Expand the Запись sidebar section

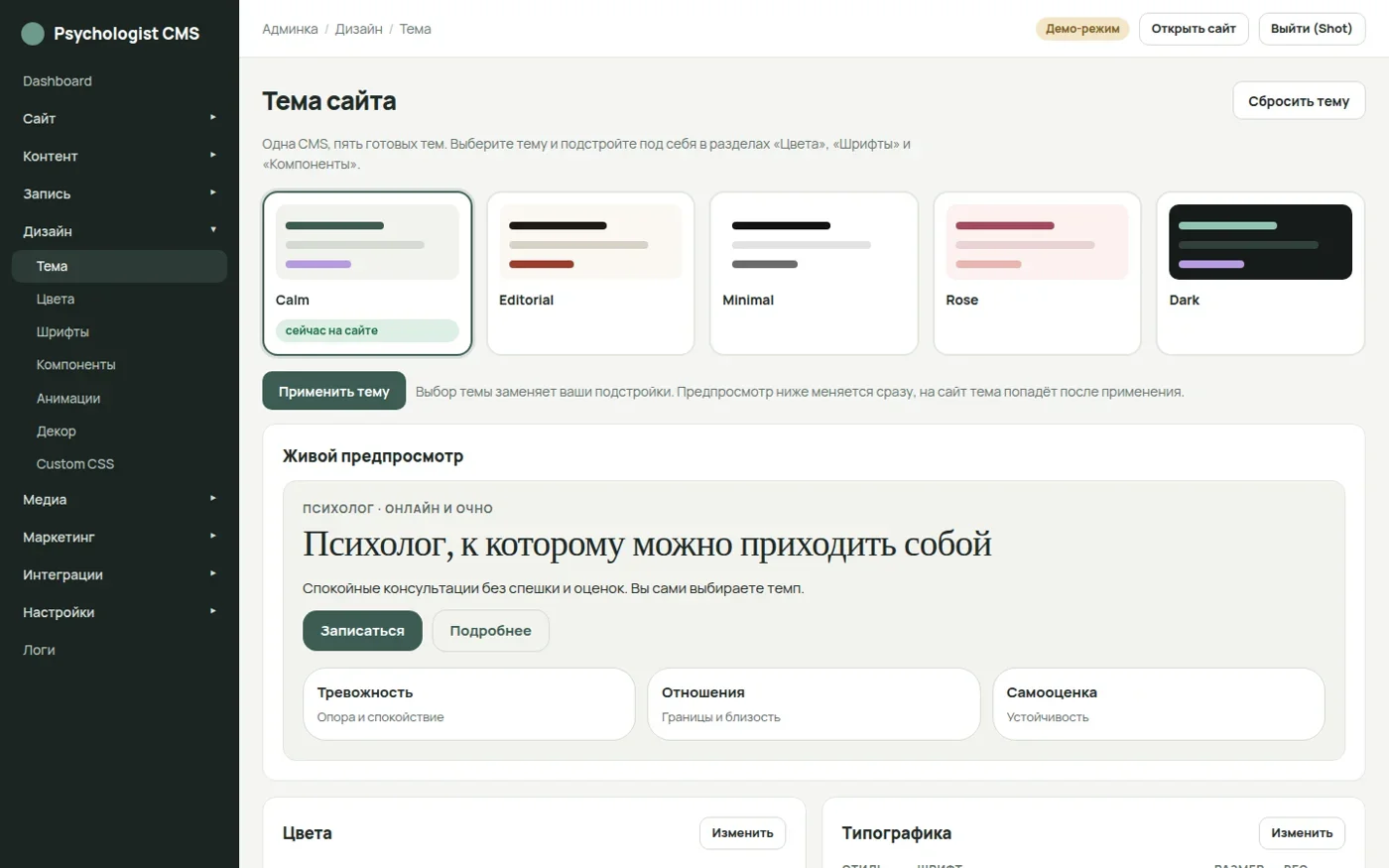[x=119, y=194]
